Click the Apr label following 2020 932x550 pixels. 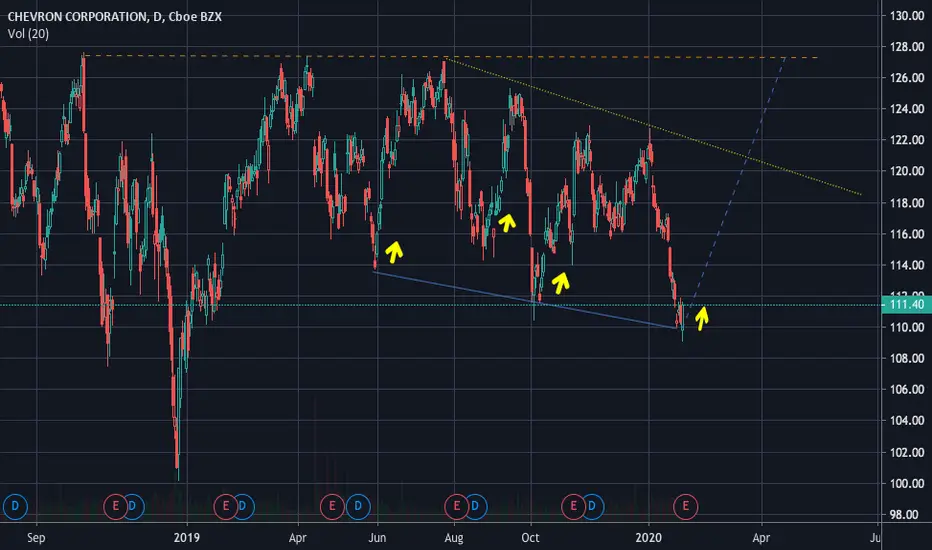click(x=761, y=538)
